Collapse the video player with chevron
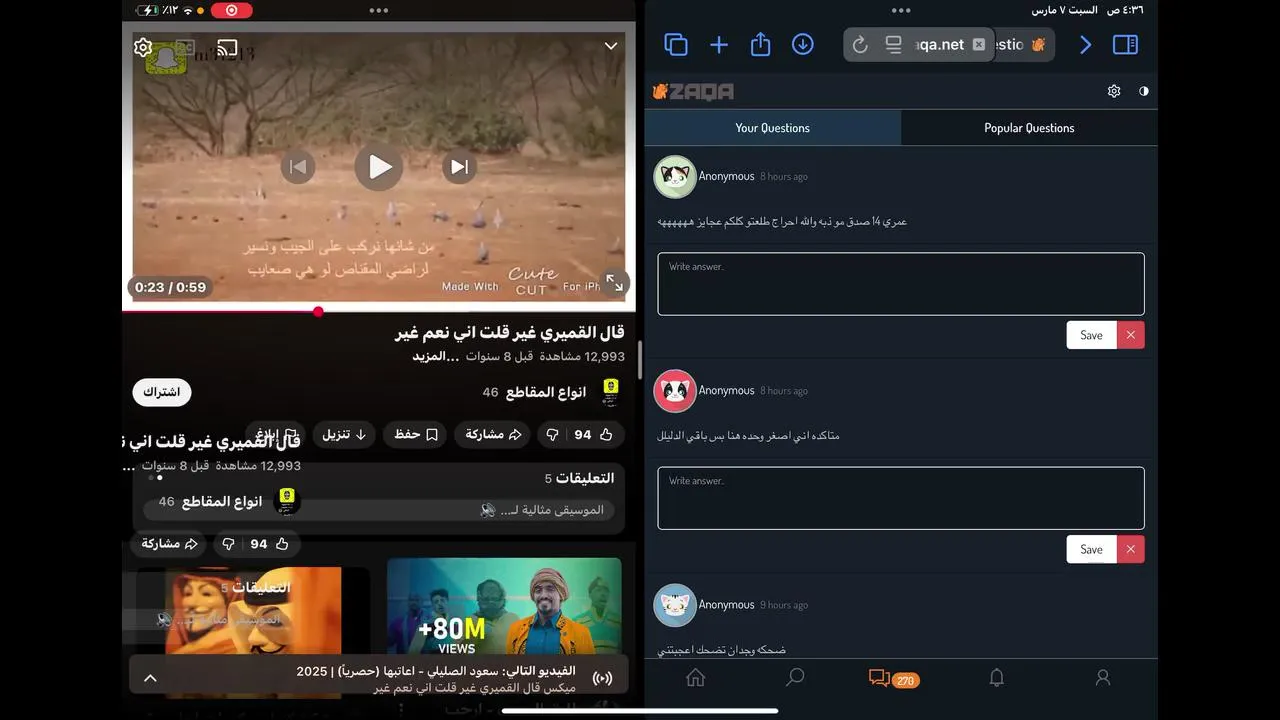The image size is (1280, 720). pyautogui.click(x=611, y=47)
